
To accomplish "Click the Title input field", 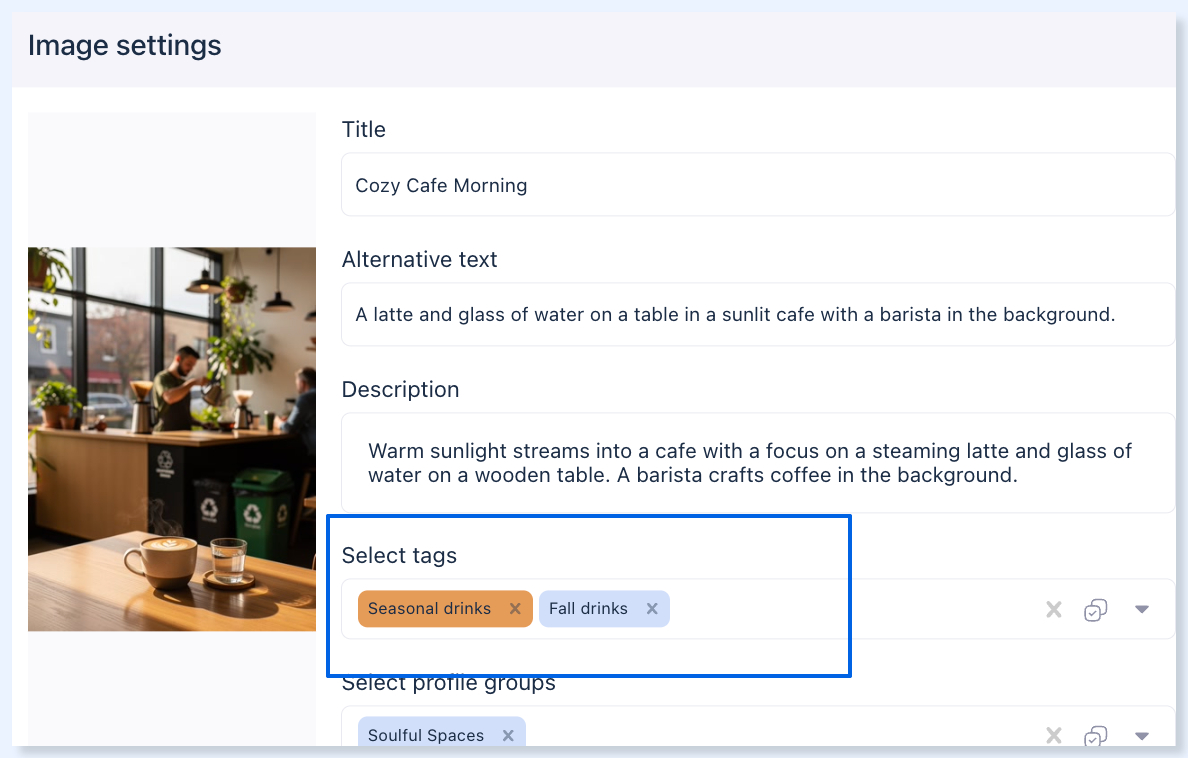I will point(758,184).
